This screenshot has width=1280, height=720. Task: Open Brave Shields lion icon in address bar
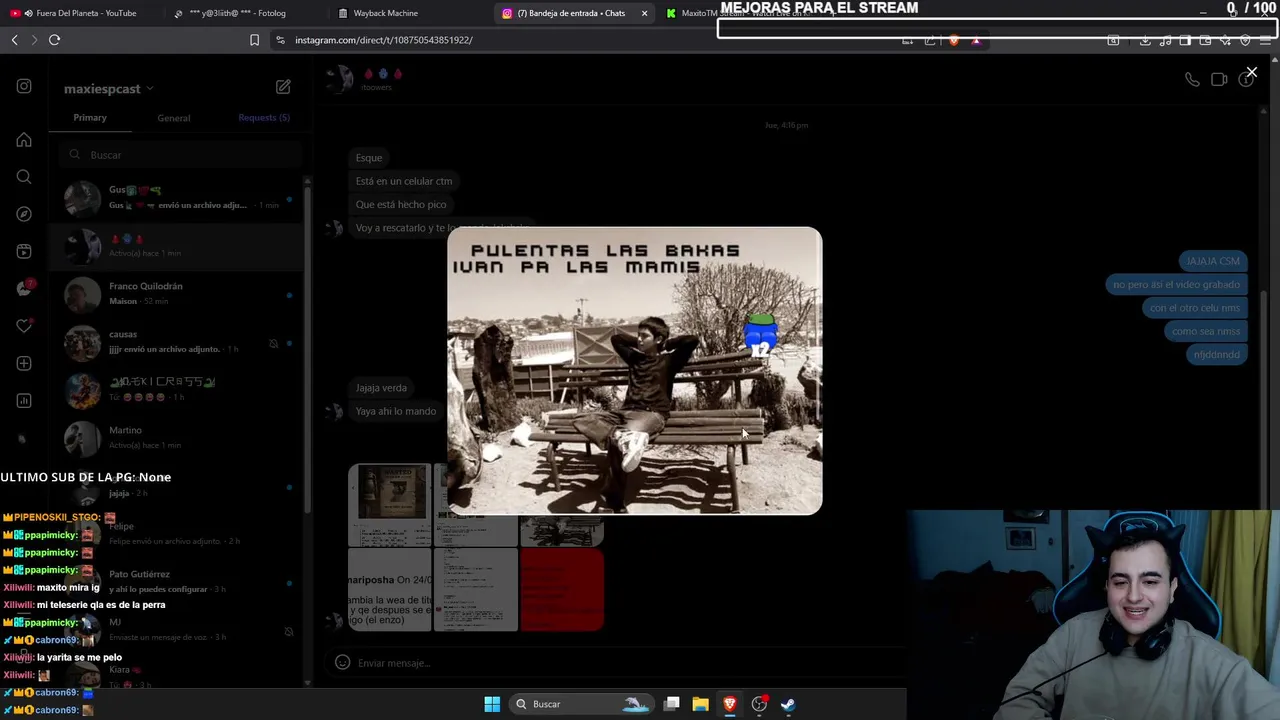954,40
